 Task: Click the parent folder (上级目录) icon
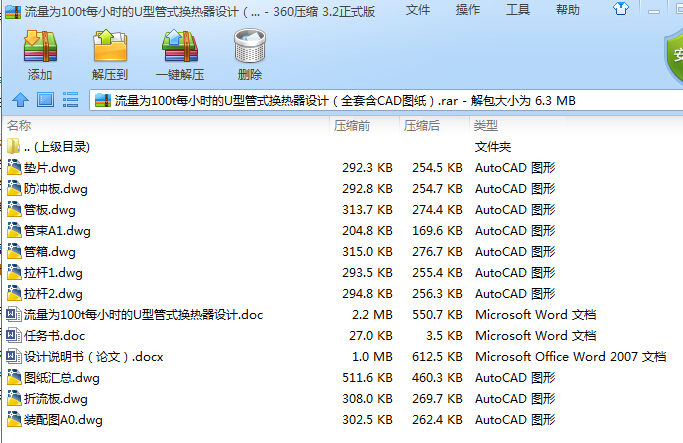14,146
